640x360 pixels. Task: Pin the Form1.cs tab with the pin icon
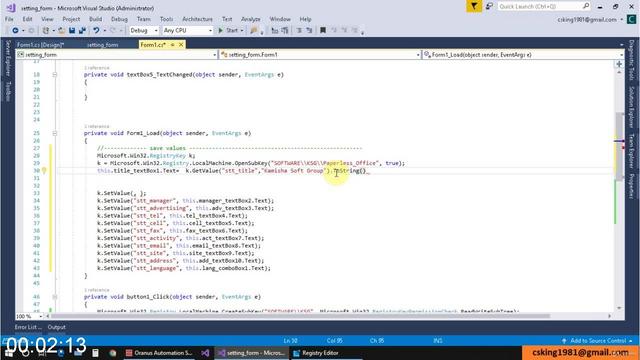pyautogui.click(x=173, y=44)
